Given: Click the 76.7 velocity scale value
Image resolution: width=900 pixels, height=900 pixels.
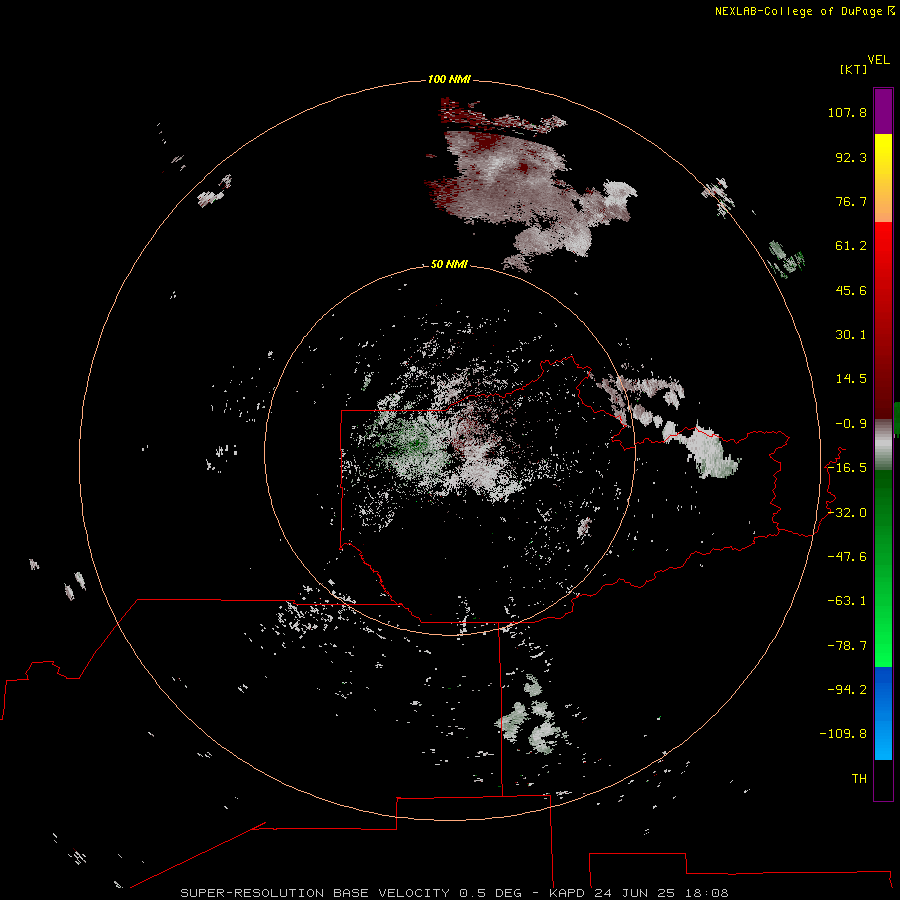Looking at the screenshot, I should 851,201.
